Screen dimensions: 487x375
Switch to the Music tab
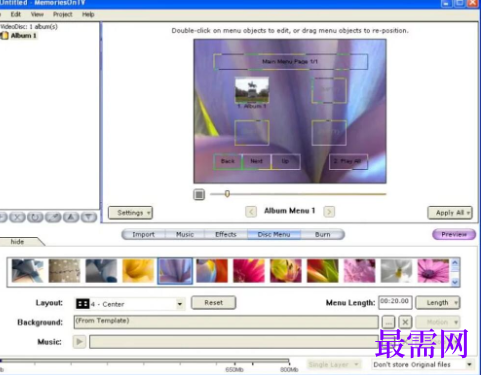(185, 234)
